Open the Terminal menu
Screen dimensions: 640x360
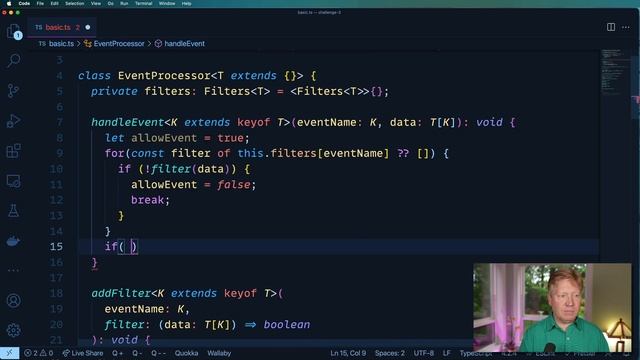point(144,3)
